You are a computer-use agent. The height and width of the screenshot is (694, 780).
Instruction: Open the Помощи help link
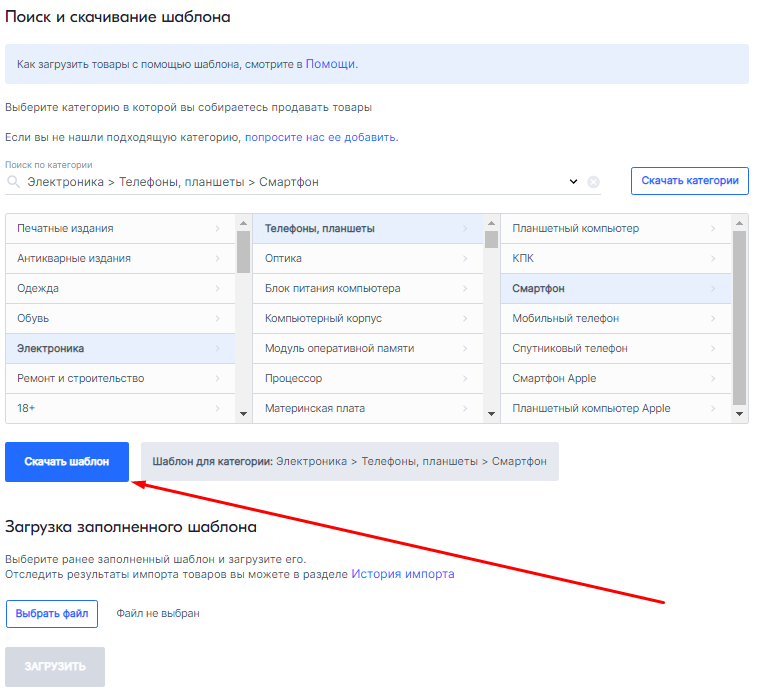click(330, 64)
